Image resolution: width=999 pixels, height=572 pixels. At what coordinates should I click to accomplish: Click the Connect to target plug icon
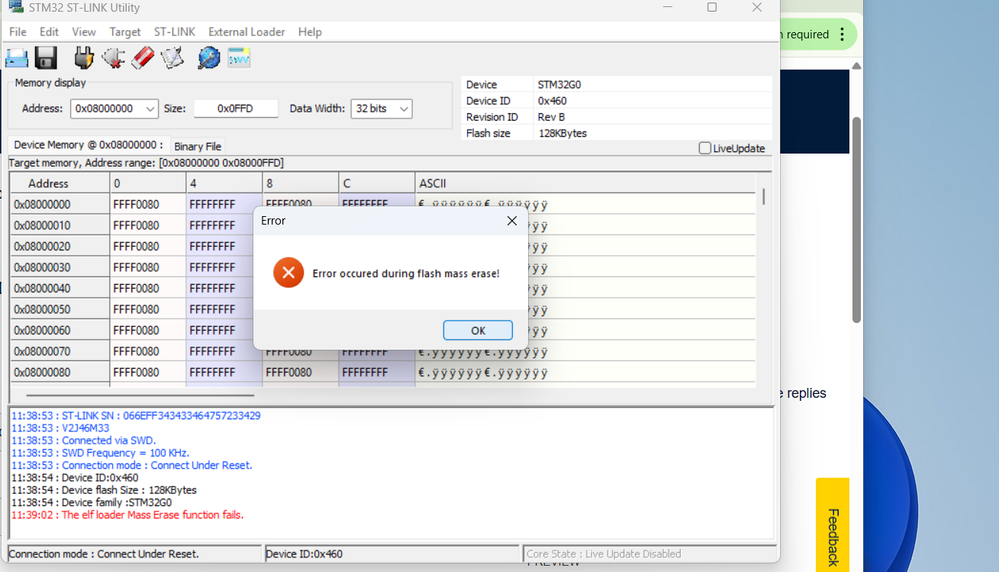click(83, 58)
